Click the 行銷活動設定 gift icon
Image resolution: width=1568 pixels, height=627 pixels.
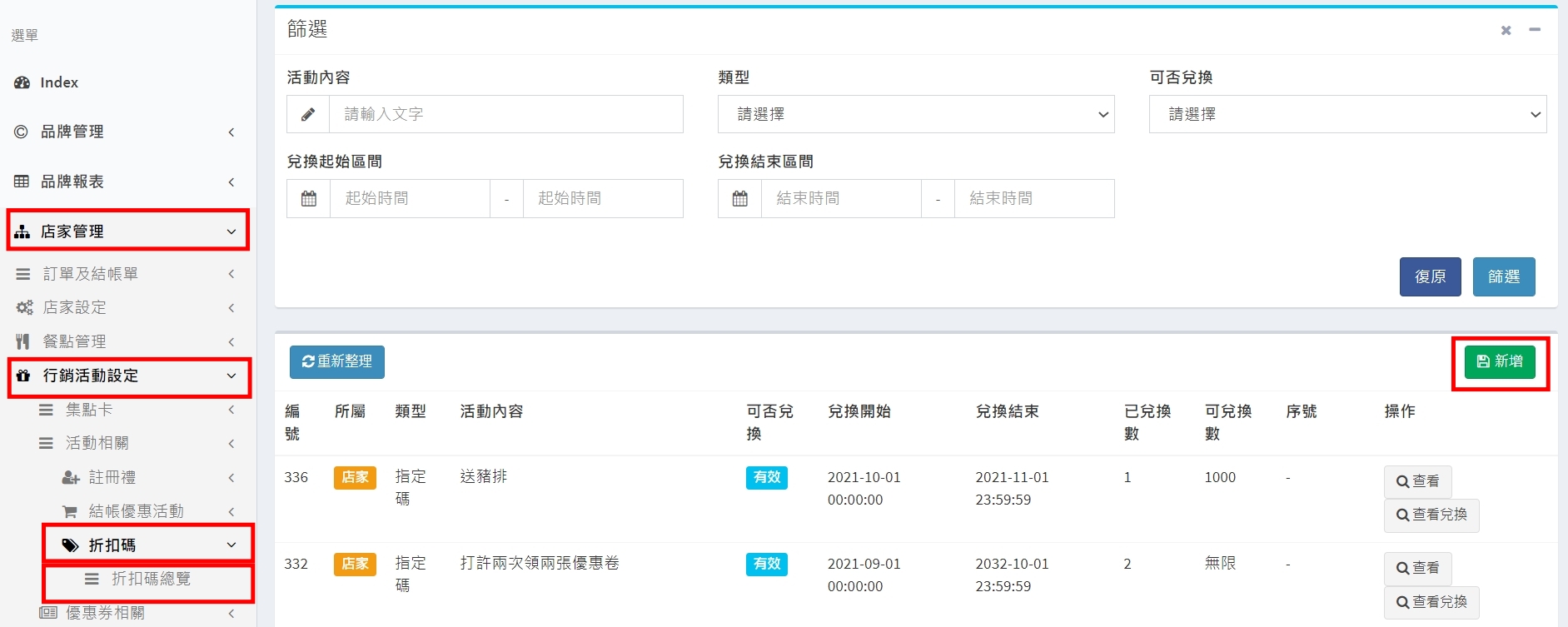(23, 376)
